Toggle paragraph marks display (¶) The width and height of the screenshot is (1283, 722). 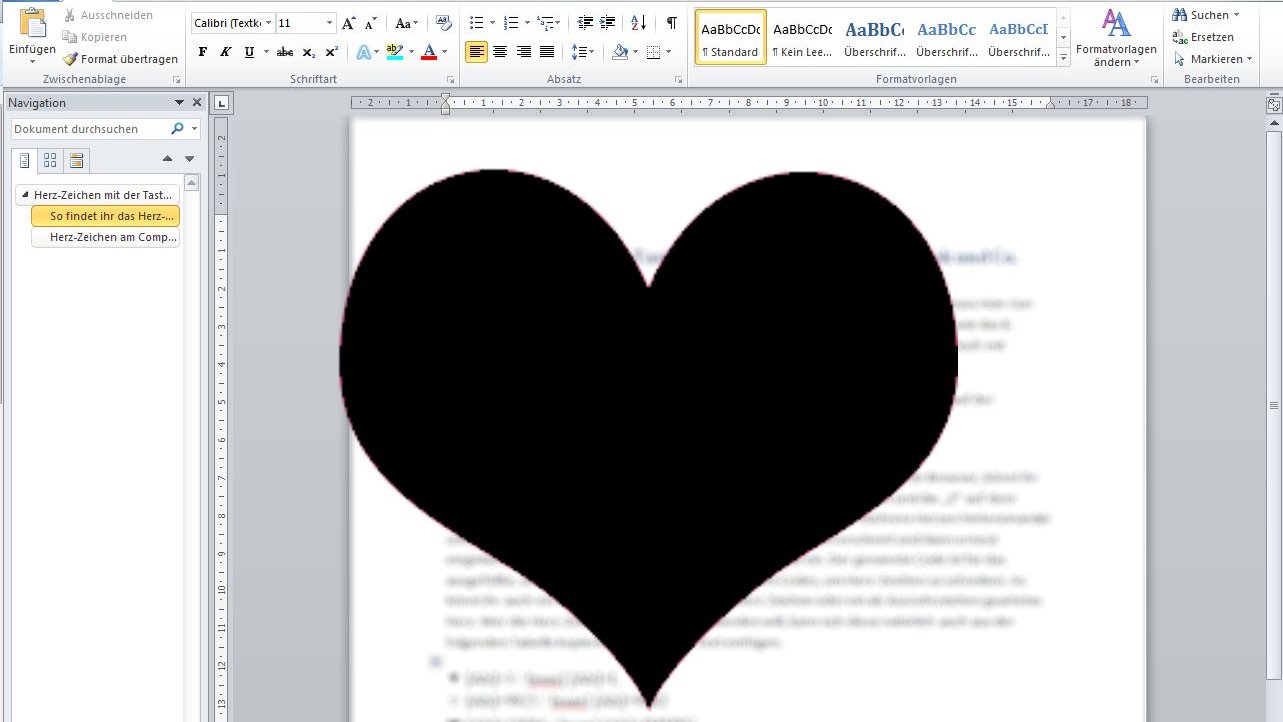[671, 23]
